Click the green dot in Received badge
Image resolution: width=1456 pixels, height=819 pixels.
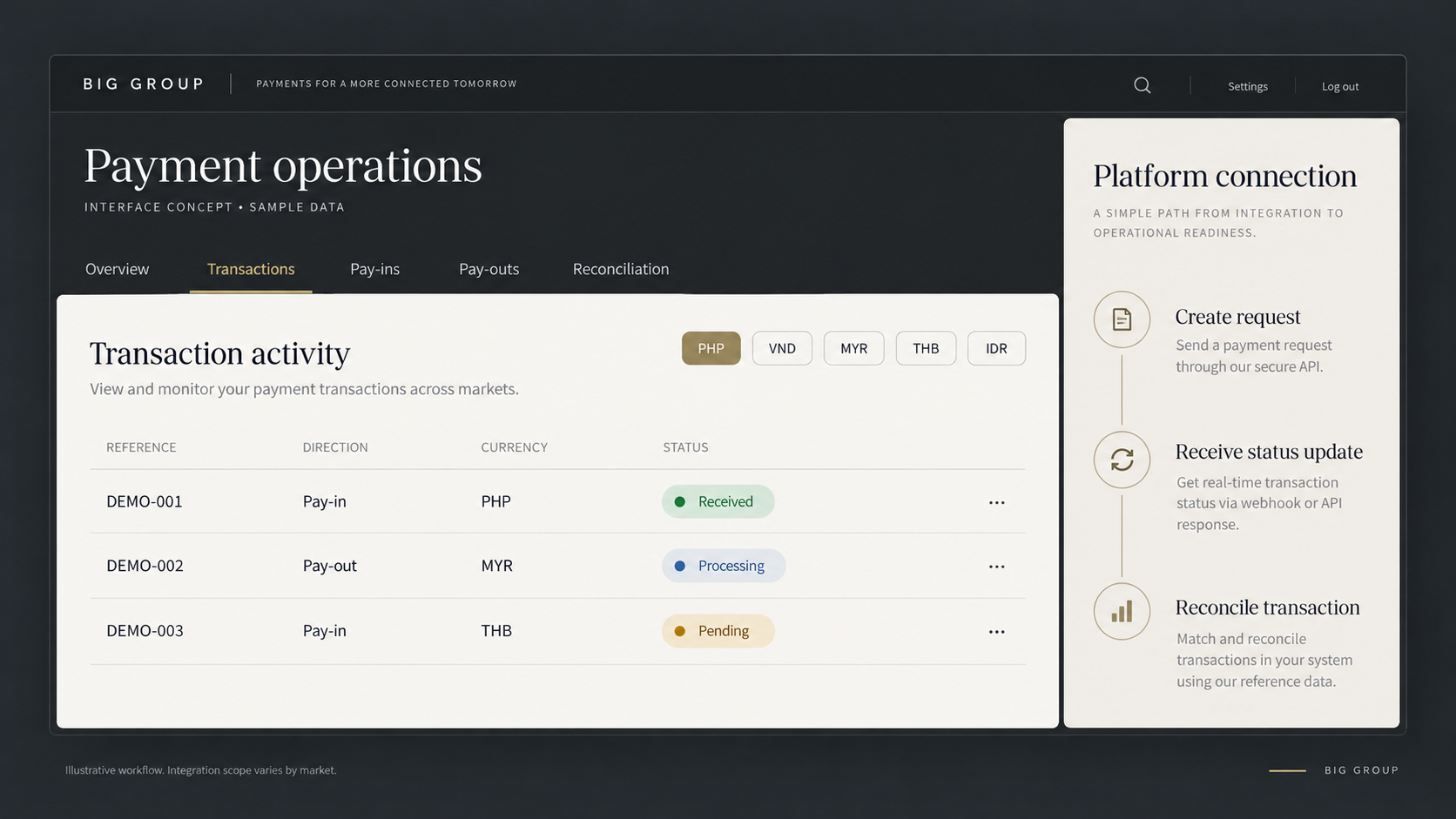click(x=680, y=501)
